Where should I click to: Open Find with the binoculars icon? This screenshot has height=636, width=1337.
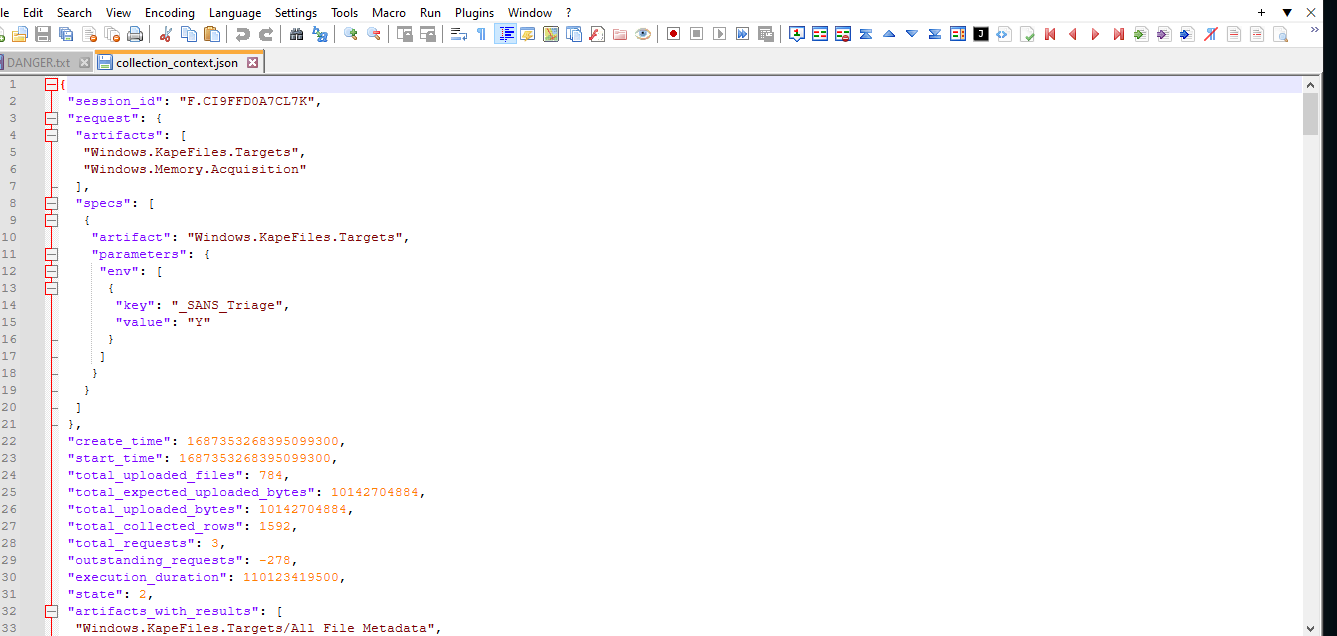click(x=297, y=34)
